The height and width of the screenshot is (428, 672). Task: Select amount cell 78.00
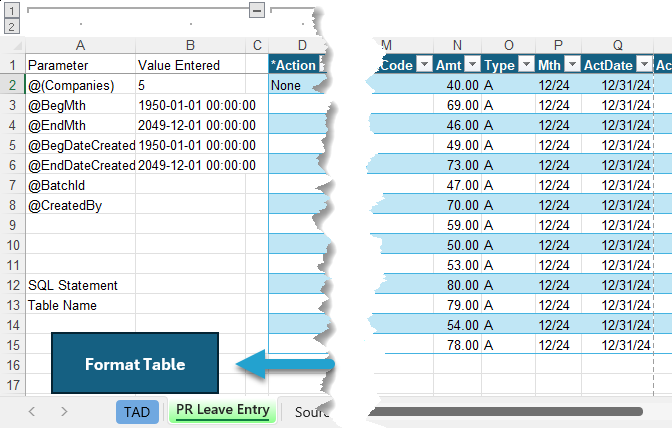[457, 345]
